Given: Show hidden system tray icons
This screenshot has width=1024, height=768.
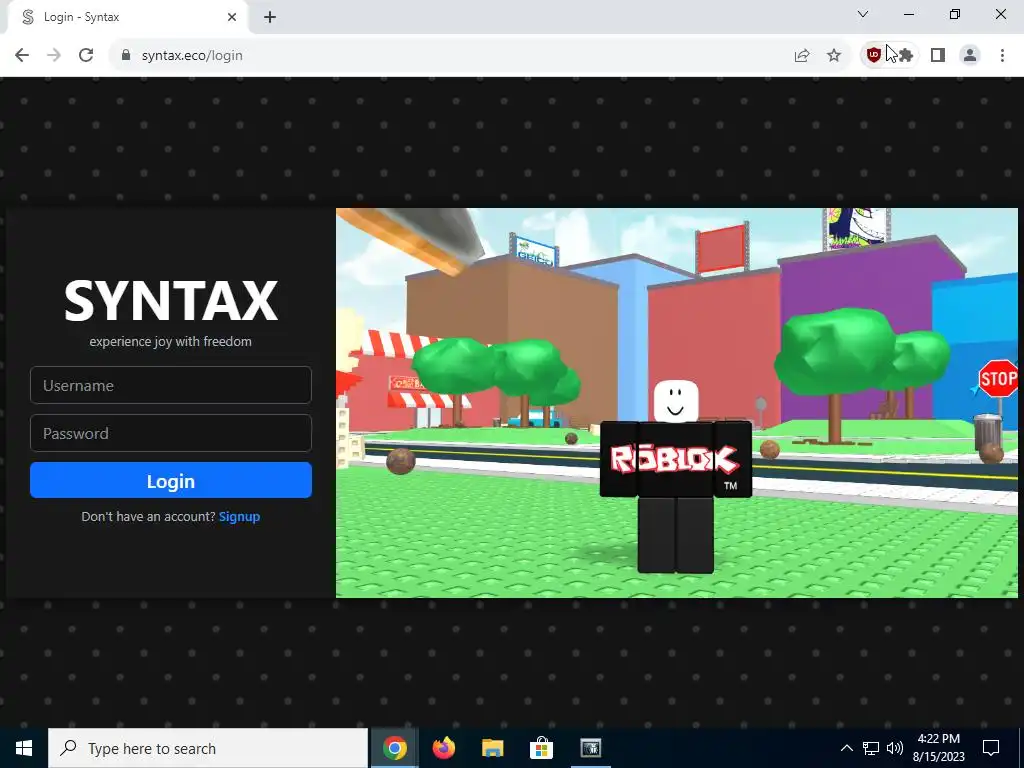Looking at the screenshot, I should 846,748.
